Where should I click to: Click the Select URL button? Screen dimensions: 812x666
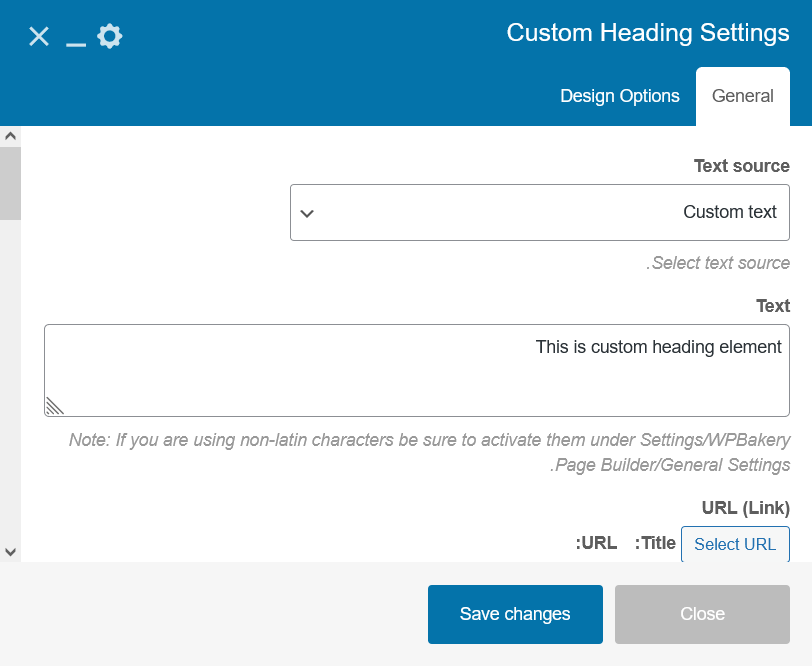click(x=735, y=544)
